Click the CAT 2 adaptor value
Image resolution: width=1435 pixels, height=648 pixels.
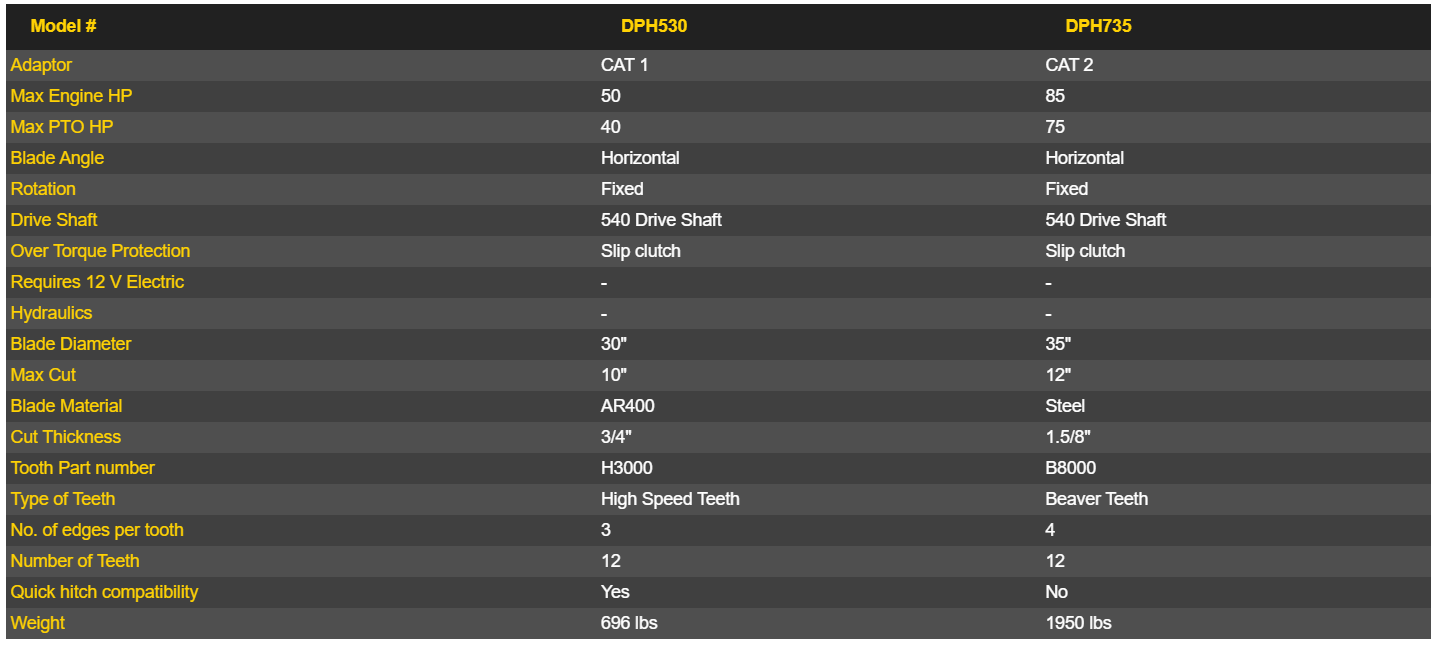[1069, 65]
